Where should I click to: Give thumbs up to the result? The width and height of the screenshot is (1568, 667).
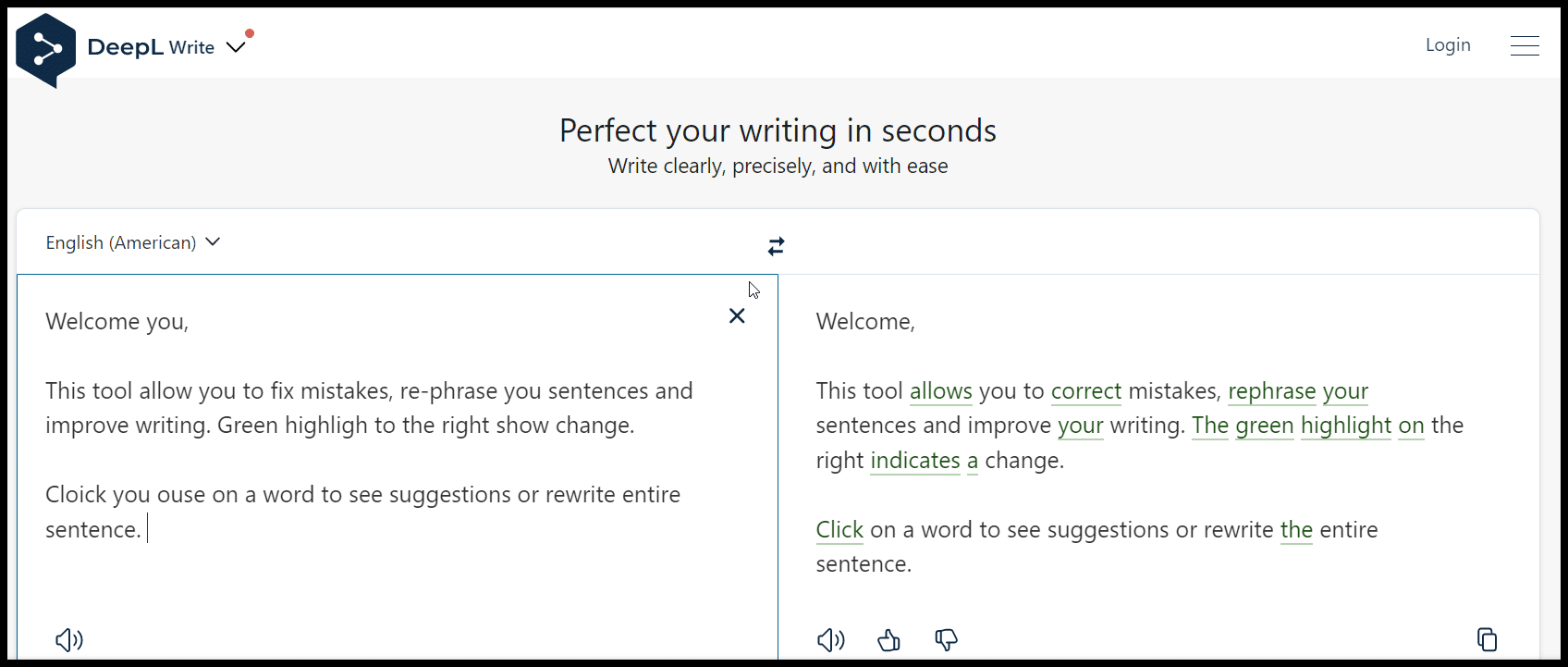(888, 640)
